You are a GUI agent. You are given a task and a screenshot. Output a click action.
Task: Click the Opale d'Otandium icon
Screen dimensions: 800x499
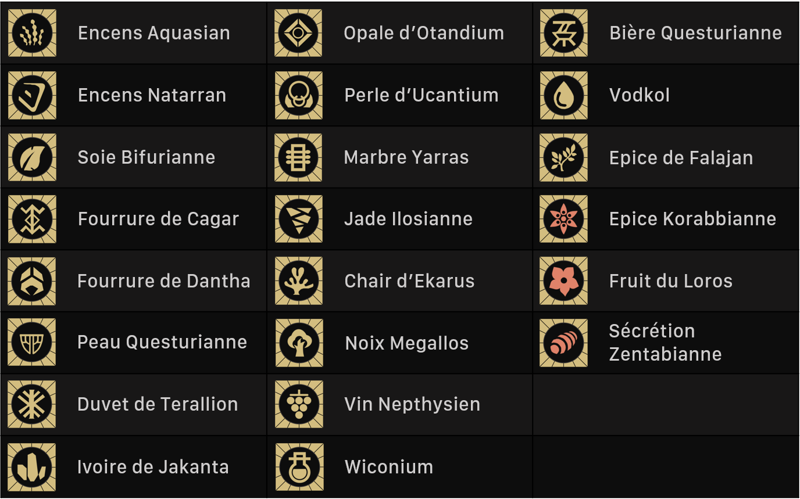[298, 33]
